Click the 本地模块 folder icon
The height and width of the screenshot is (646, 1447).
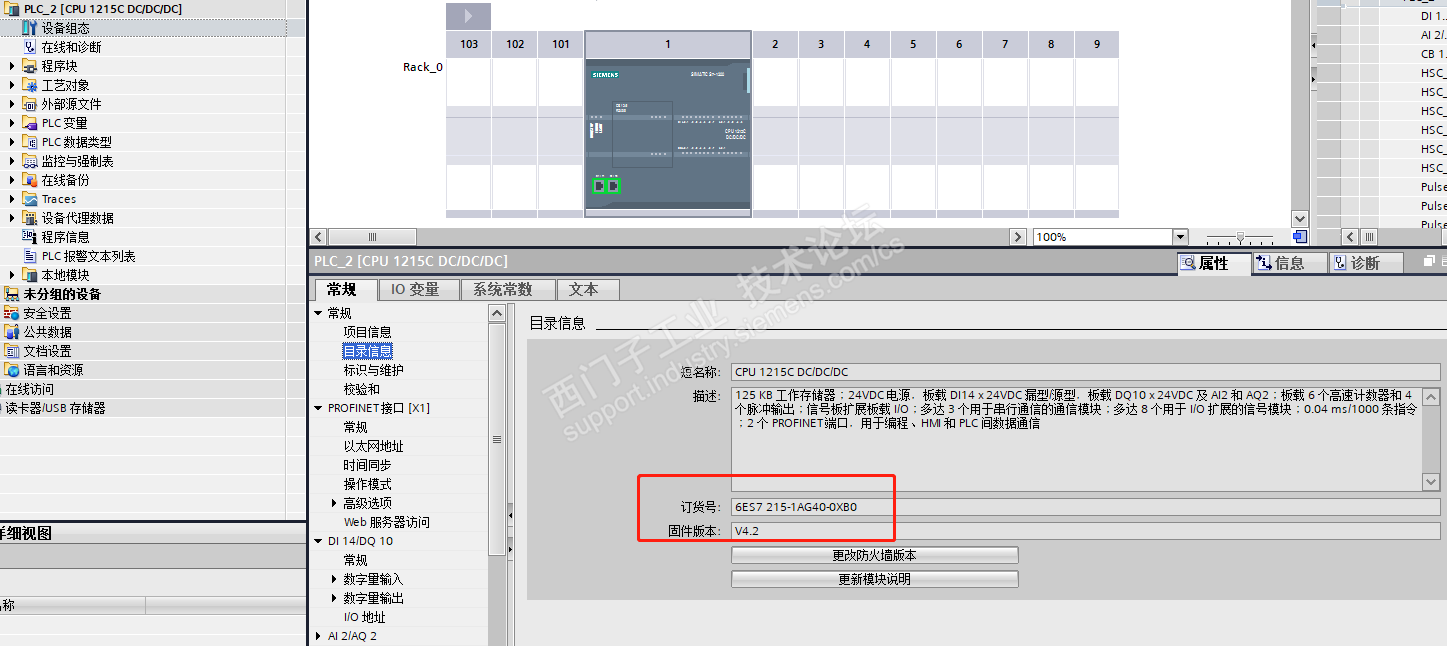[30, 275]
